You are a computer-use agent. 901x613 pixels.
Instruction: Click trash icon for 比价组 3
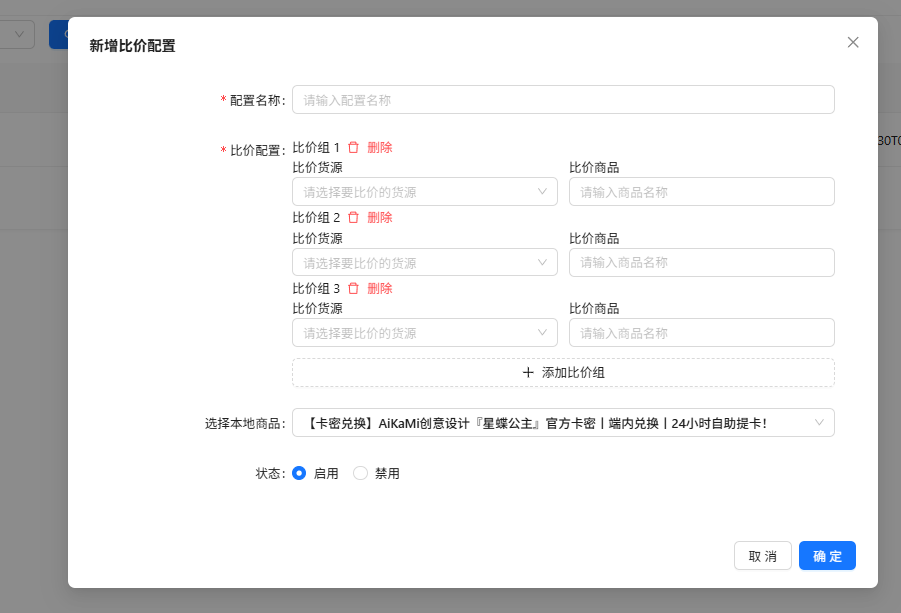(x=353, y=288)
